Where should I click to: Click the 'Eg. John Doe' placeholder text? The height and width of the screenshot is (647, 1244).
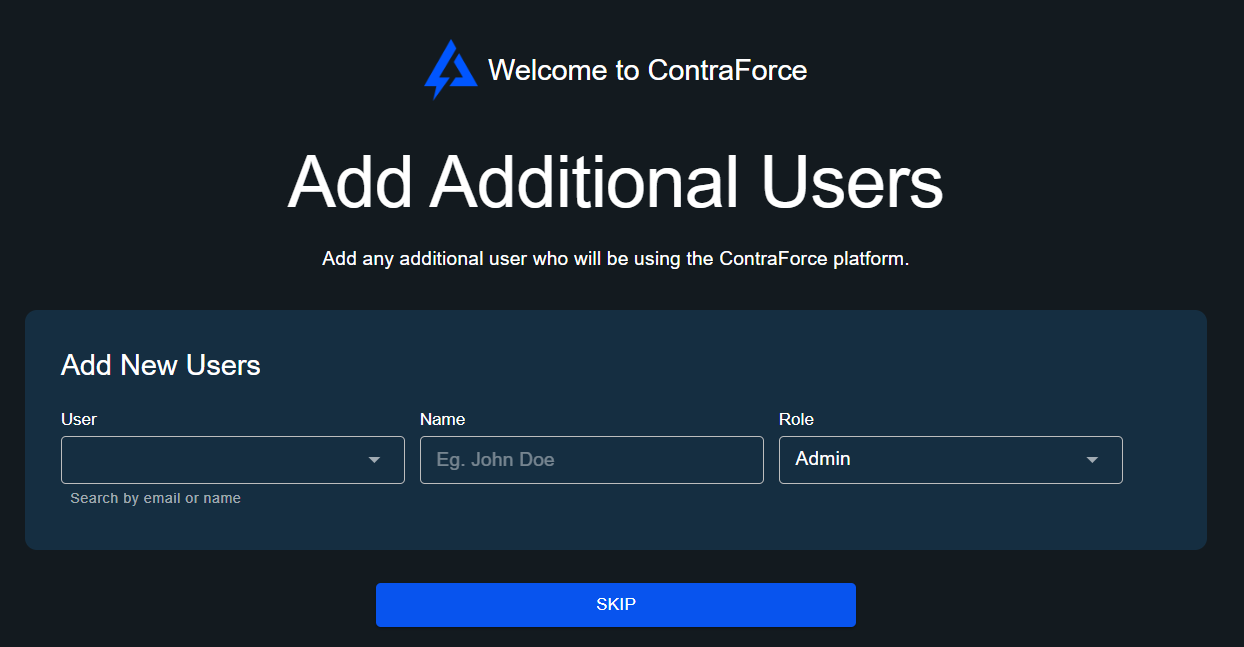click(x=495, y=460)
